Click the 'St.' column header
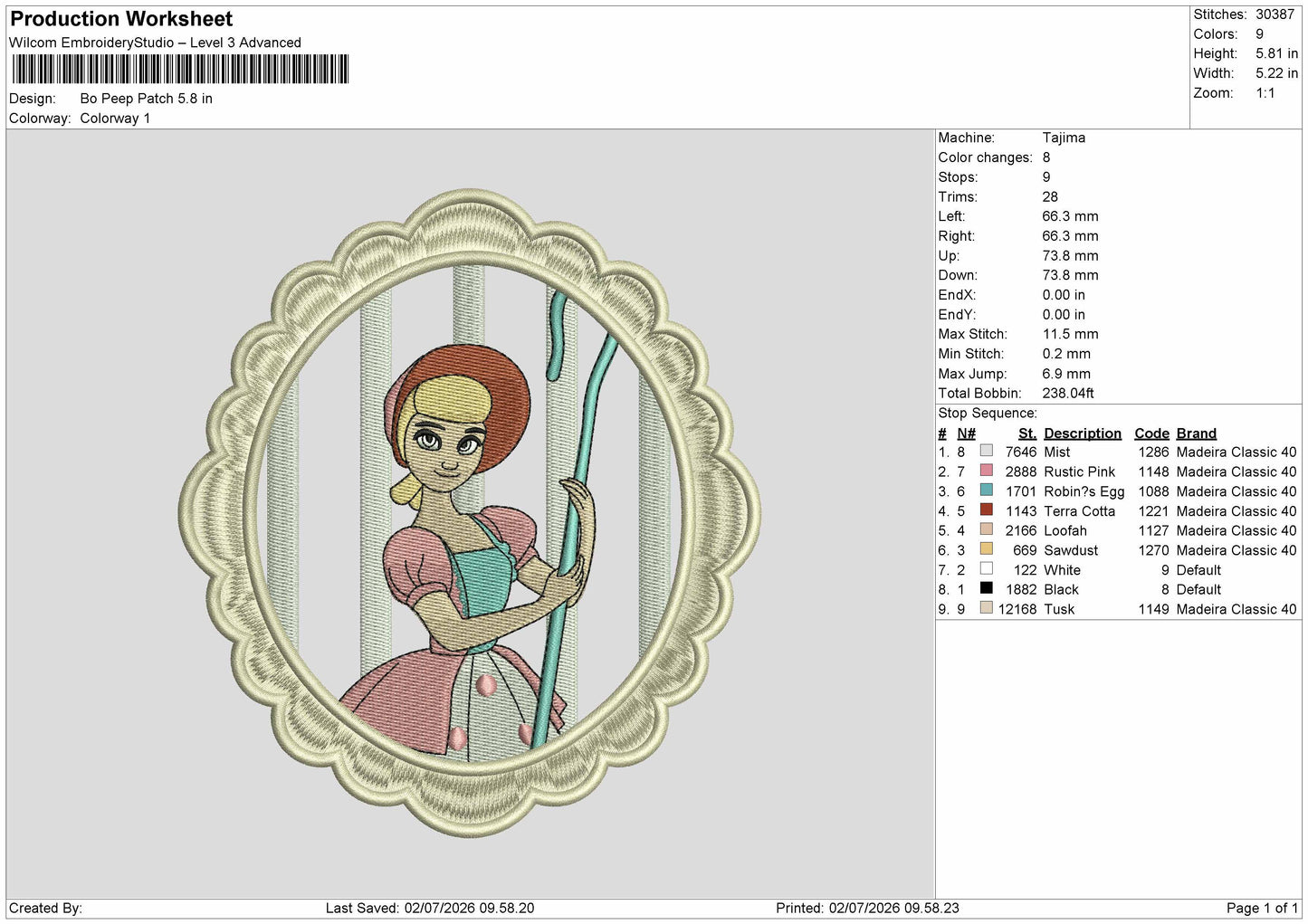 (x=1027, y=433)
